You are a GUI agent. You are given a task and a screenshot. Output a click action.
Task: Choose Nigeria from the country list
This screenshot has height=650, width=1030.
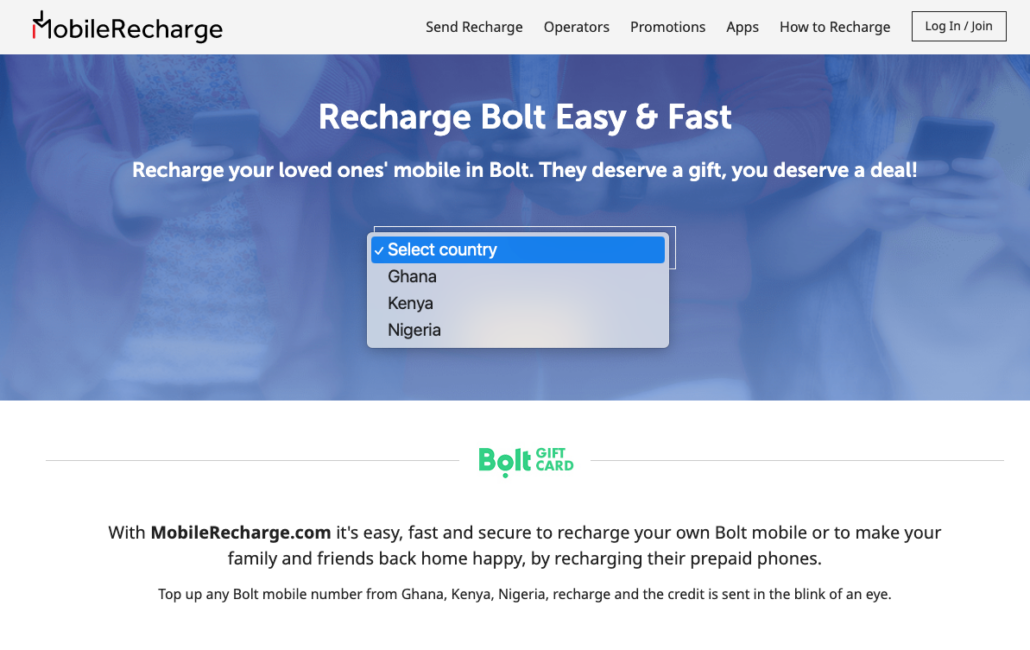click(518, 330)
